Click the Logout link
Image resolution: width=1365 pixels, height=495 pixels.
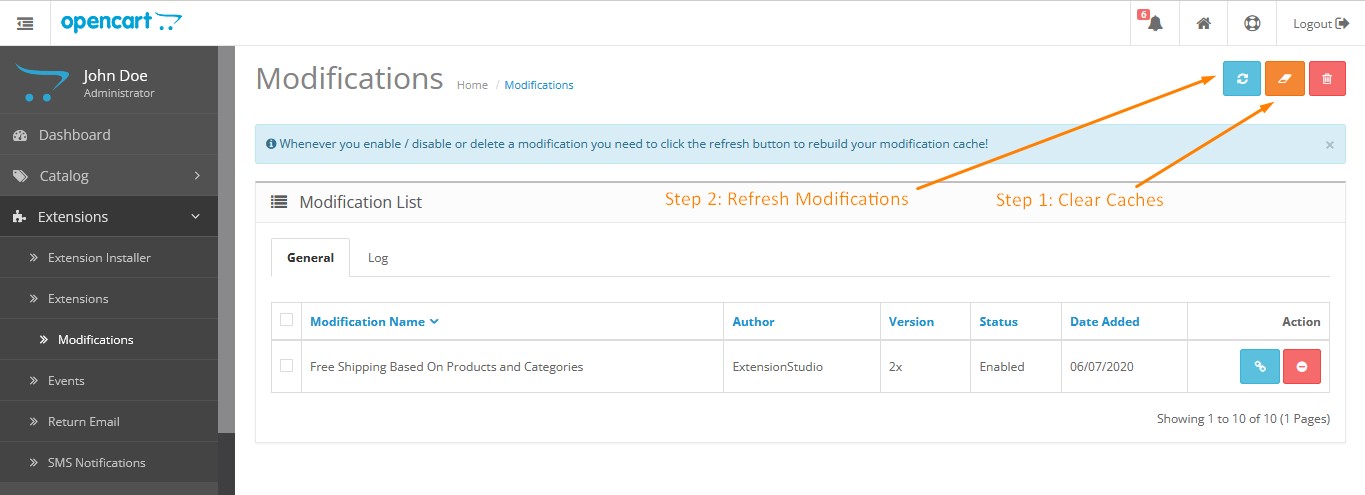tap(1320, 23)
